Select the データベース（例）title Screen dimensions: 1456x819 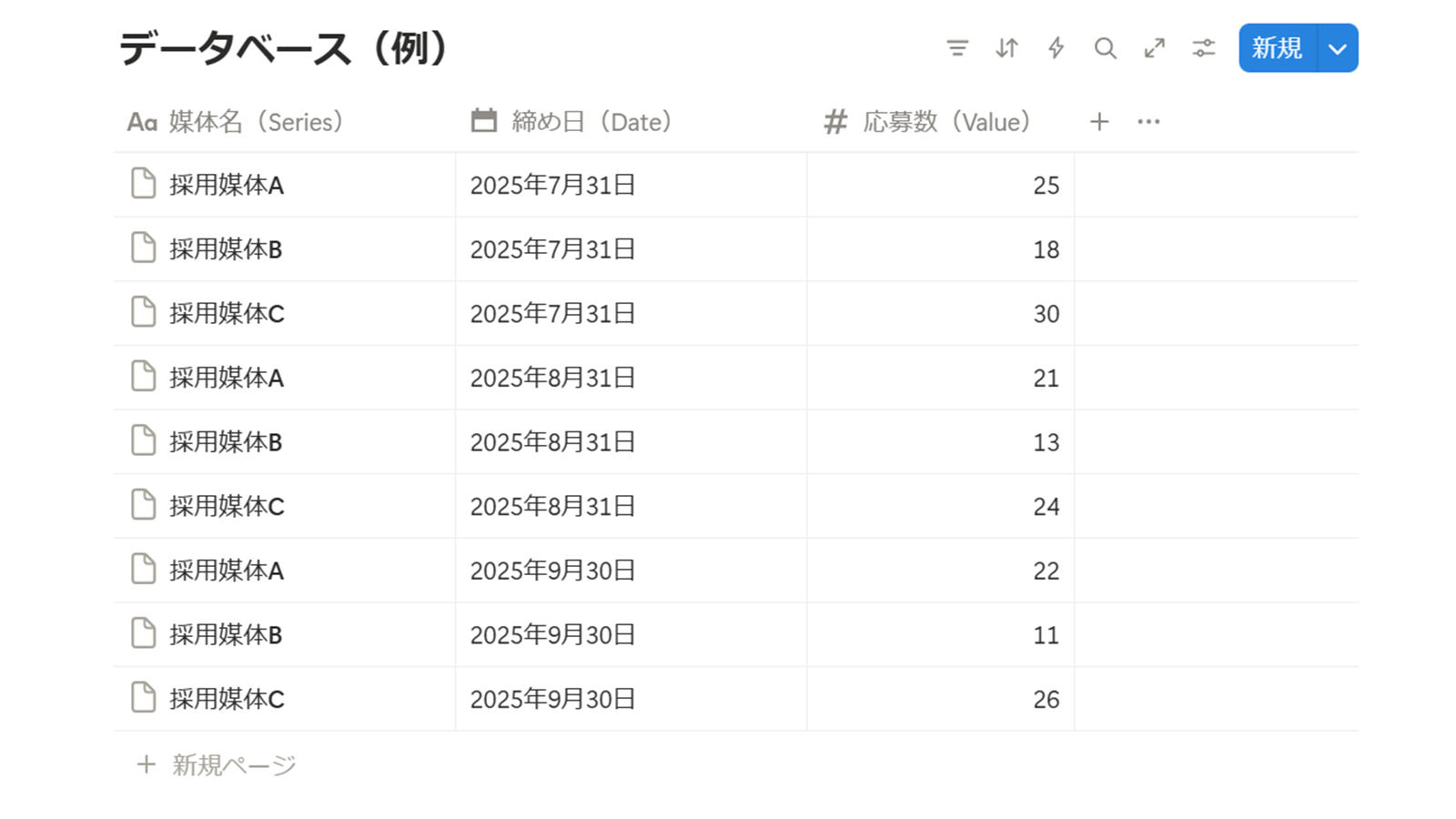click(x=284, y=48)
